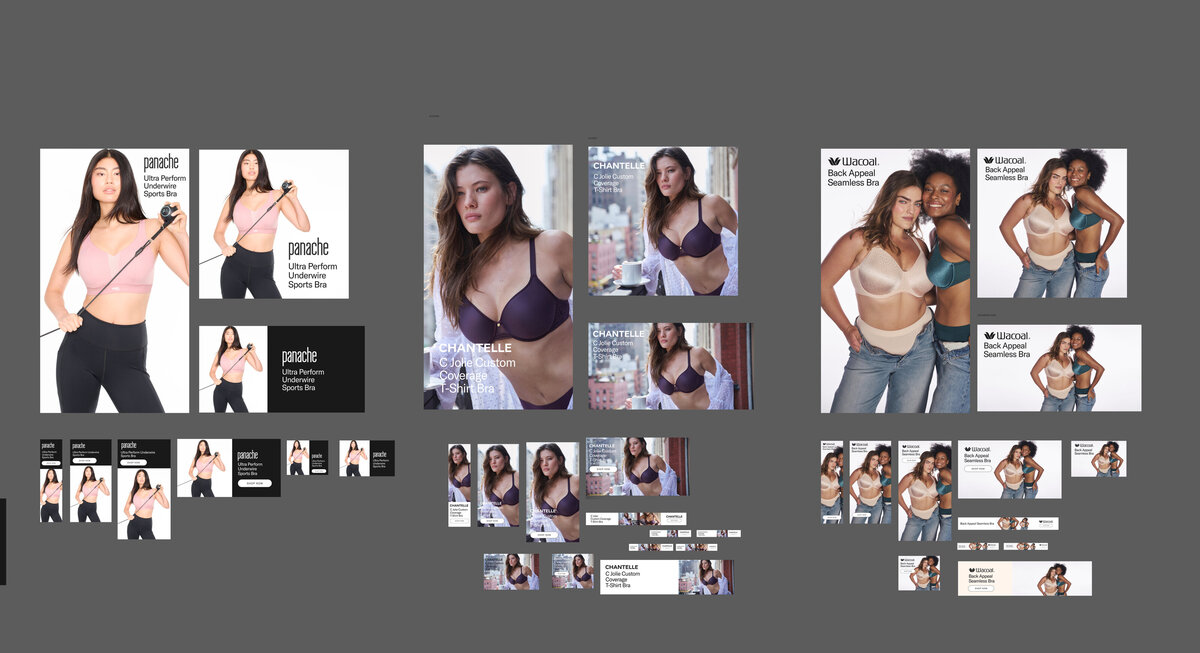Click the panache logo on the large portrait artboard
The height and width of the screenshot is (653, 1200).
coord(161,162)
